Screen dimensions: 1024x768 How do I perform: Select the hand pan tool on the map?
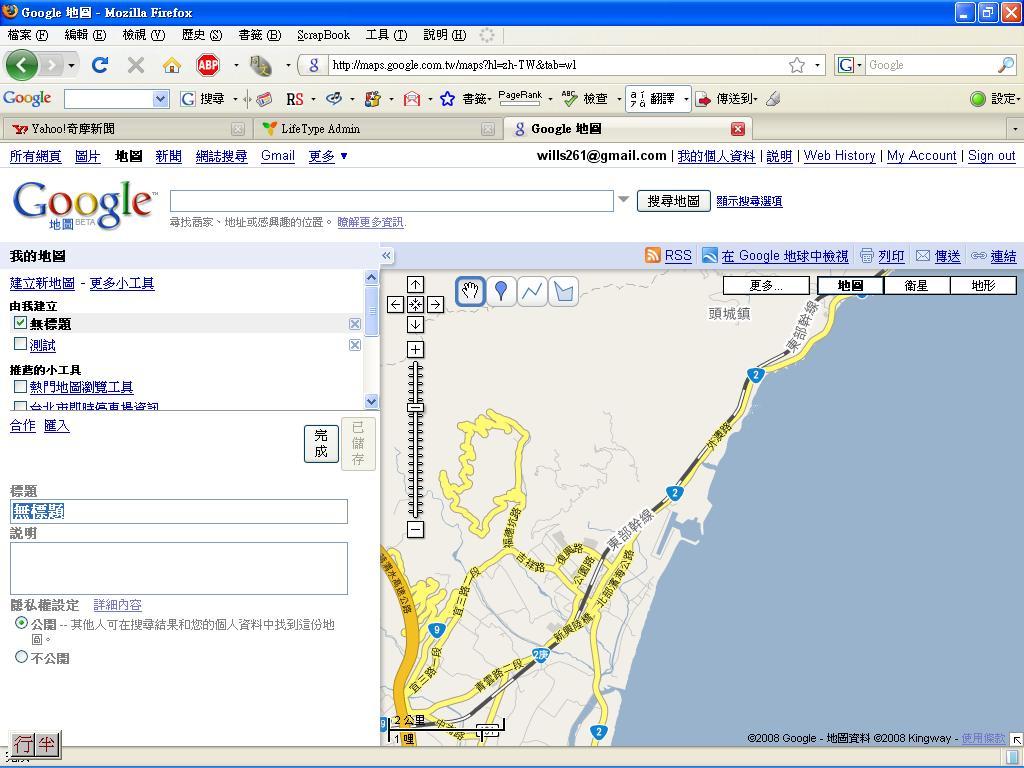click(470, 291)
